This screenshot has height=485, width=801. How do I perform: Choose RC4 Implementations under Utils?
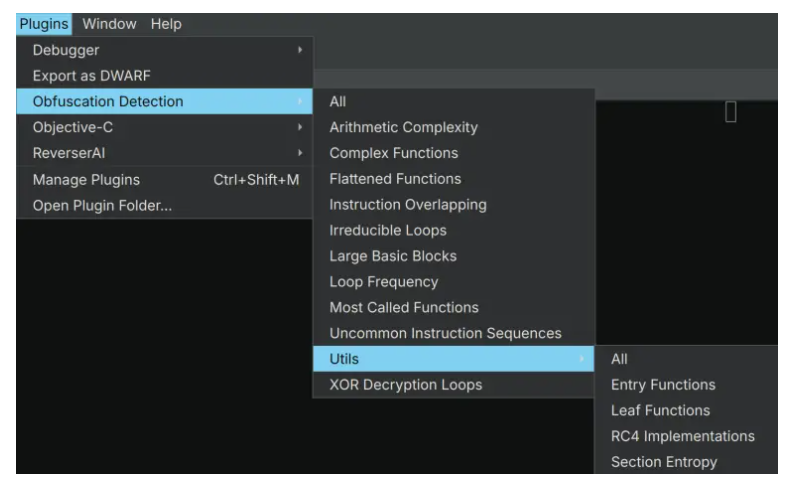coord(687,436)
